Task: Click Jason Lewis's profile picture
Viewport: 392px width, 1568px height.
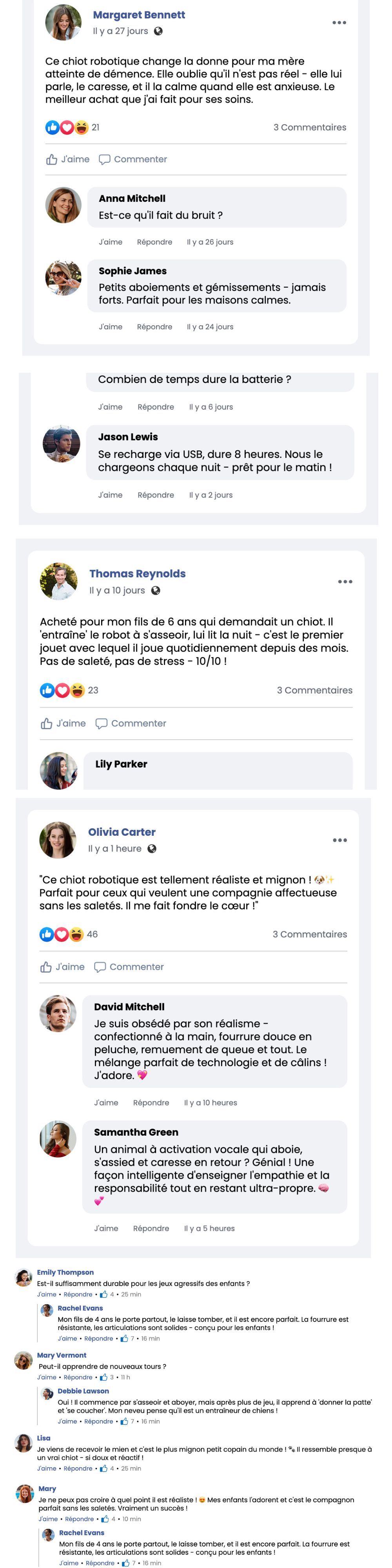Action: (x=62, y=444)
